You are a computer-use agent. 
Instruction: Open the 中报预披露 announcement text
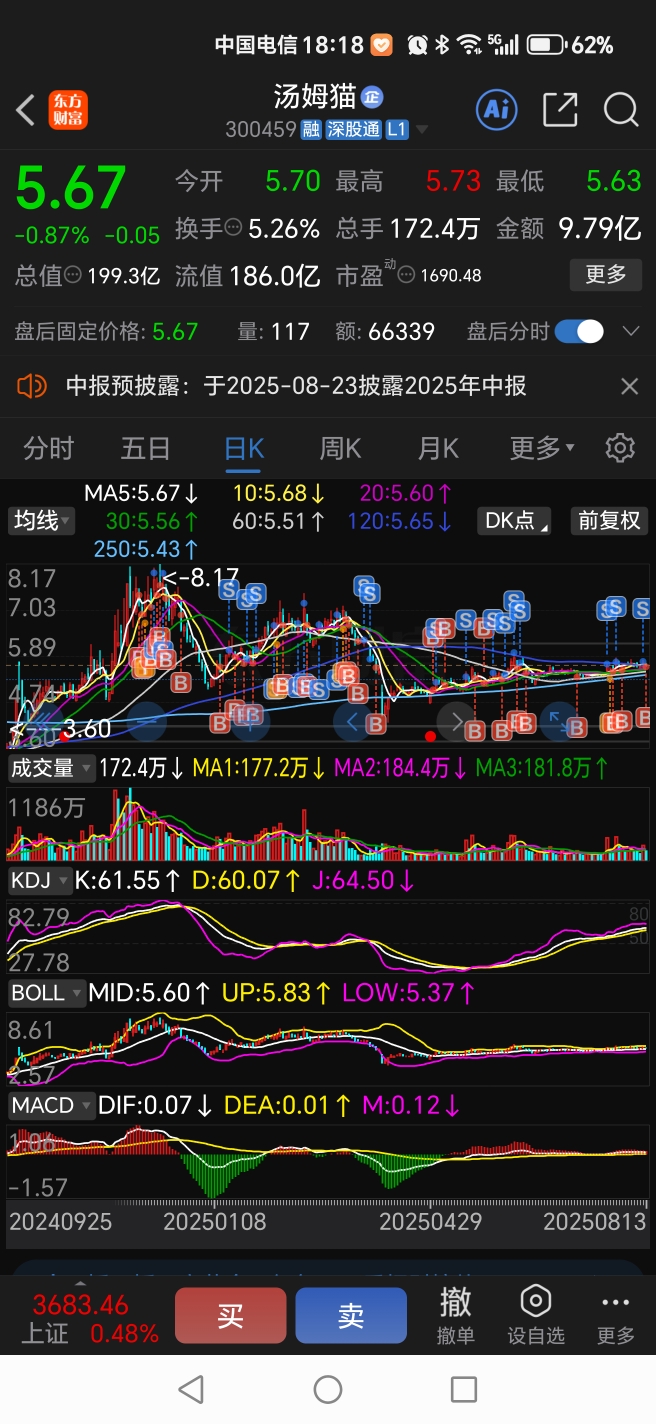296,386
